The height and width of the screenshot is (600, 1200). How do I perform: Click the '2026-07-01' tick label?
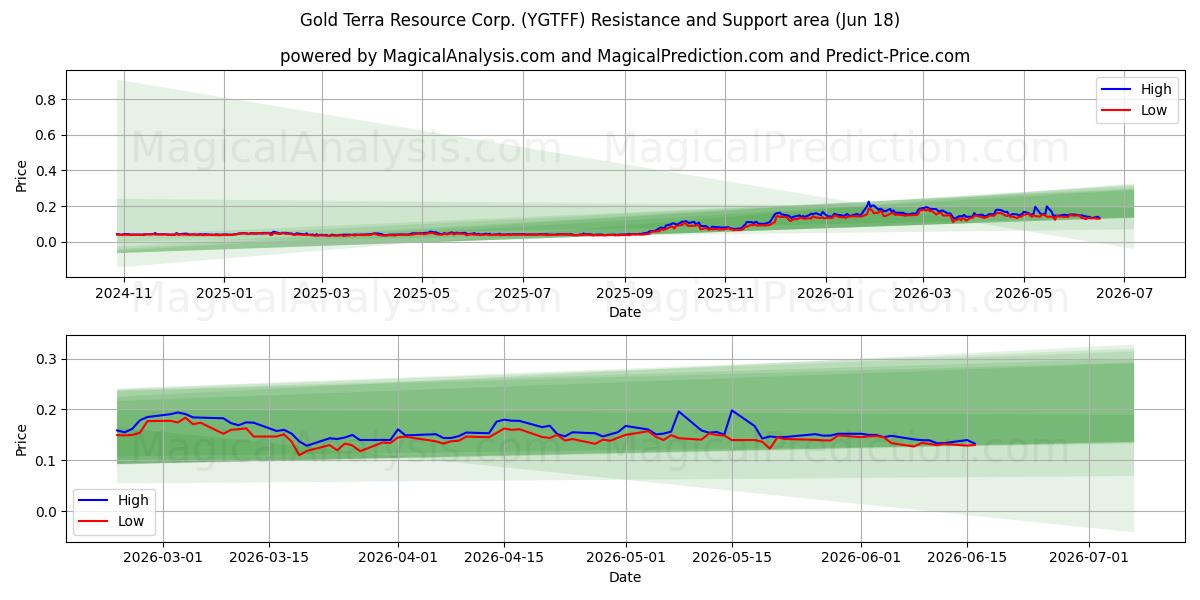pos(1087,558)
